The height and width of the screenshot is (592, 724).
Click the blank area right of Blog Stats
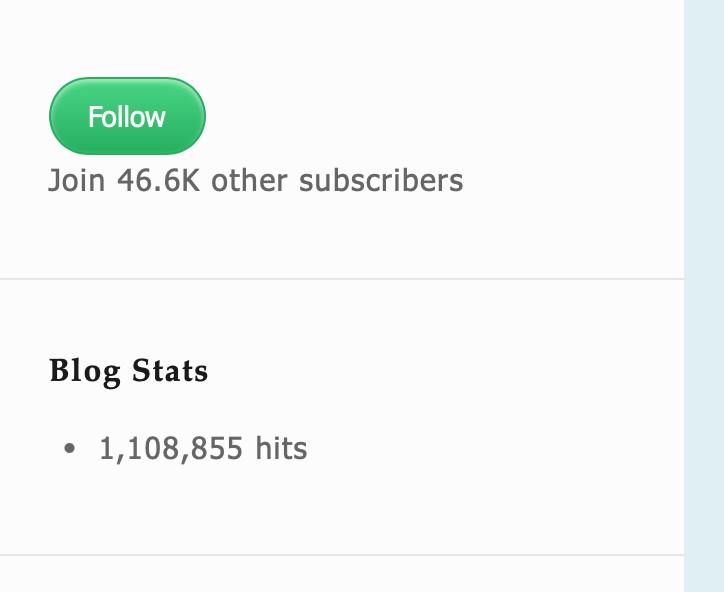[440, 371]
